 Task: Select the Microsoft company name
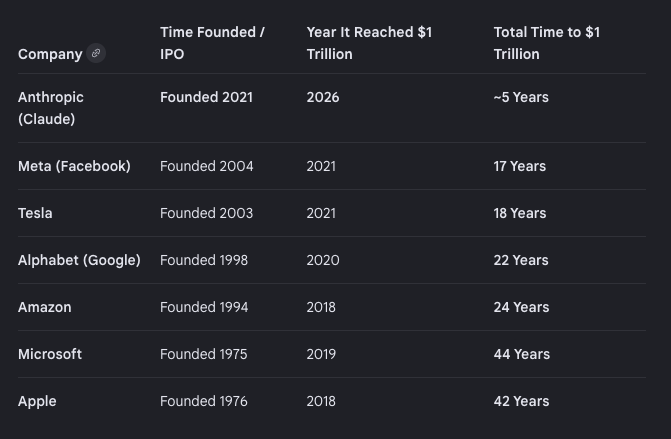[x=50, y=354]
